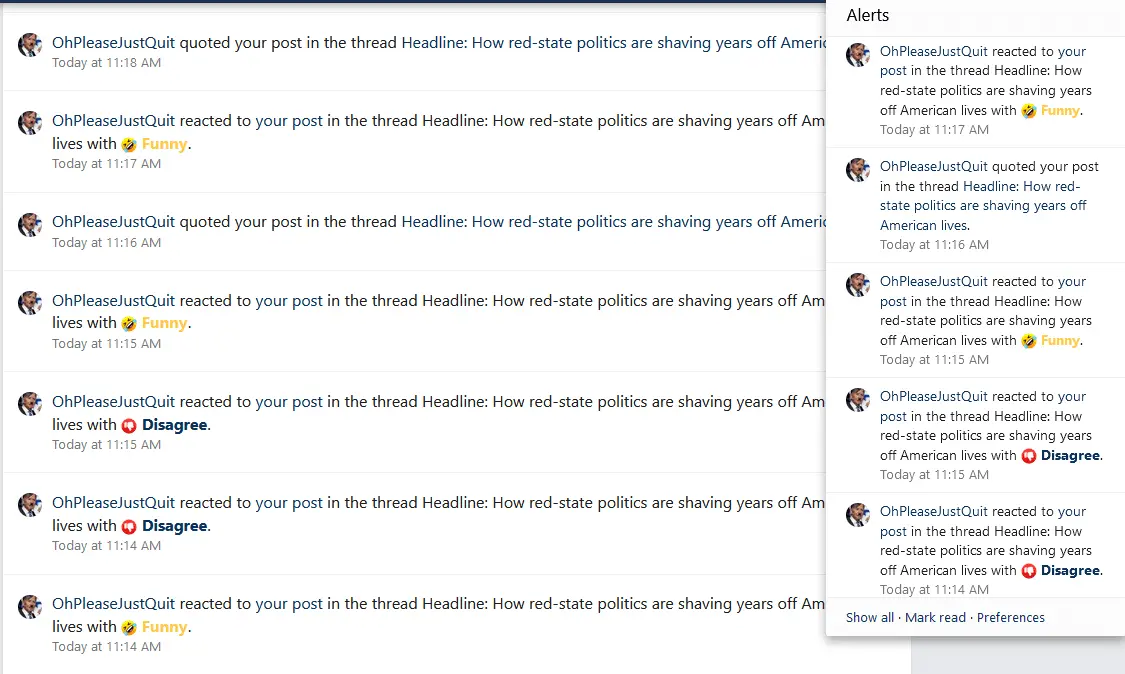
Task: Click the Funny emoji in the Alerts panel 11:15 AM alert
Action: pos(1028,341)
